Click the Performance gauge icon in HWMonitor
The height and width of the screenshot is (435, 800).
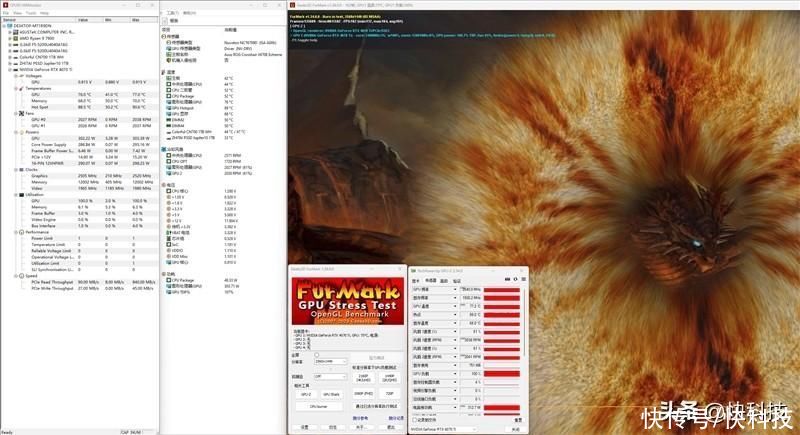(x=21, y=232)
